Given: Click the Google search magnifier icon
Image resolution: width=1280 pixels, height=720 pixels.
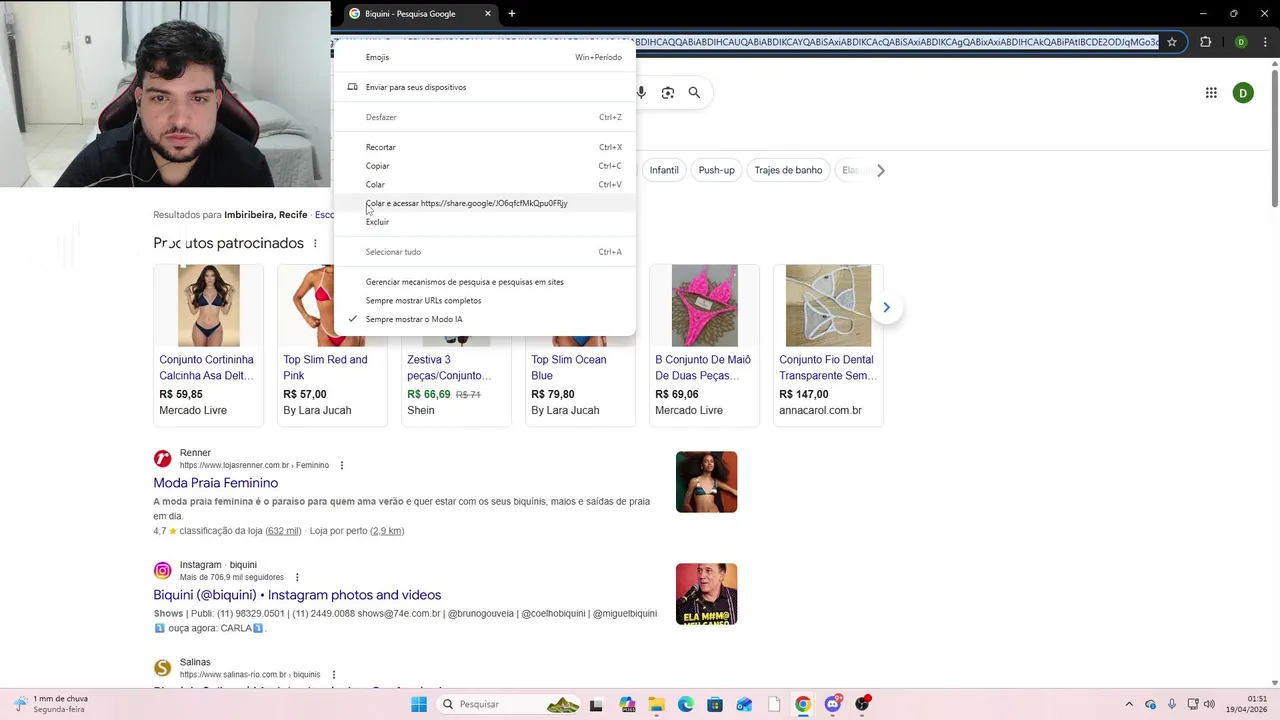Looking at the screenshot, I should [x=694, y=92].
